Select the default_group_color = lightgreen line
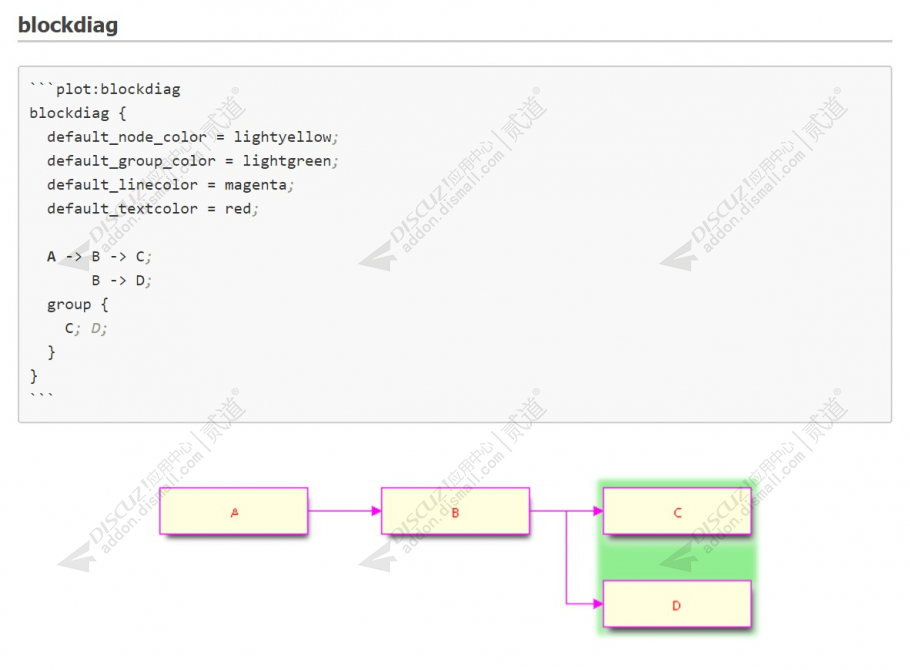 (193, 161)
